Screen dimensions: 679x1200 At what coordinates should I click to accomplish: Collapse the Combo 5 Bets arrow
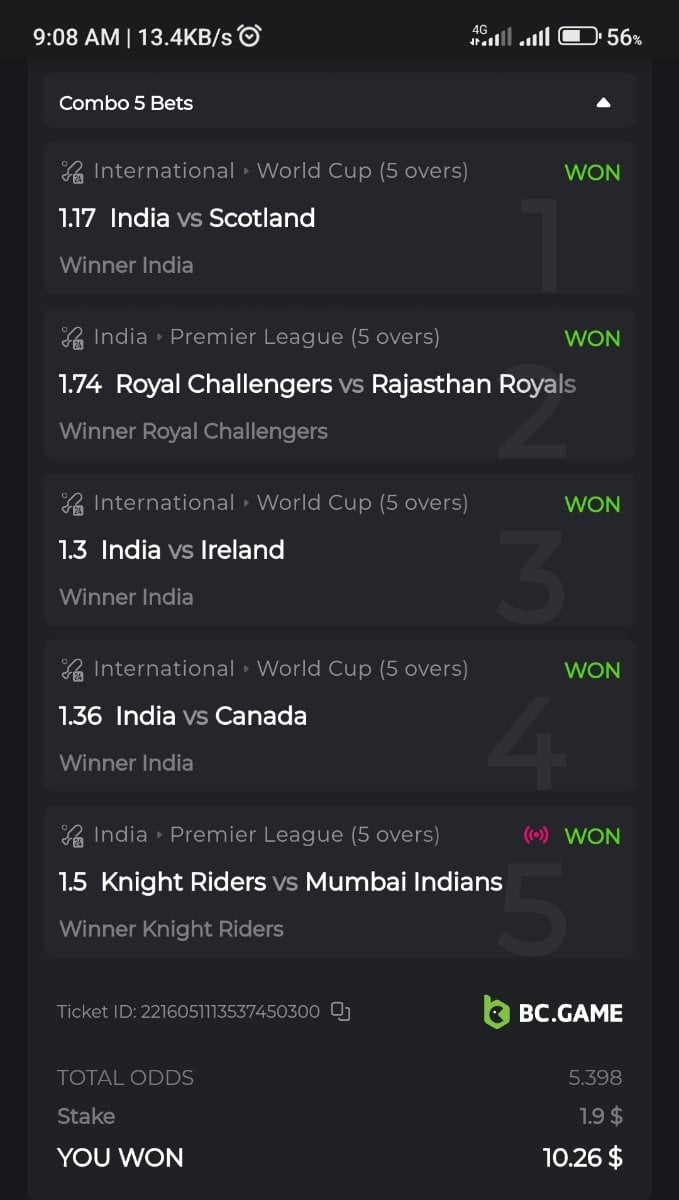603,103
